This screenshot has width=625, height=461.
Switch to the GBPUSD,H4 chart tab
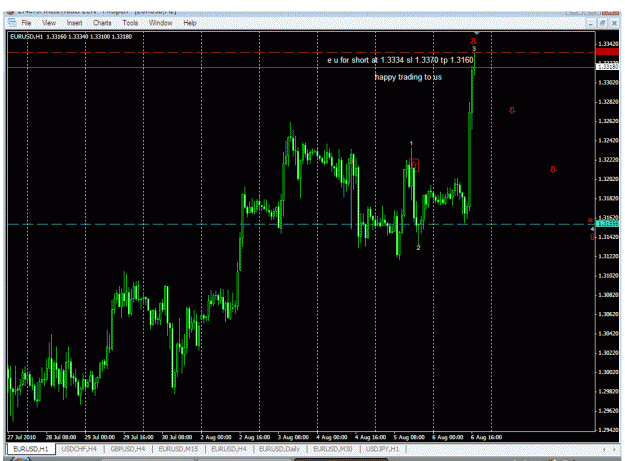click(x=128, y=449)
